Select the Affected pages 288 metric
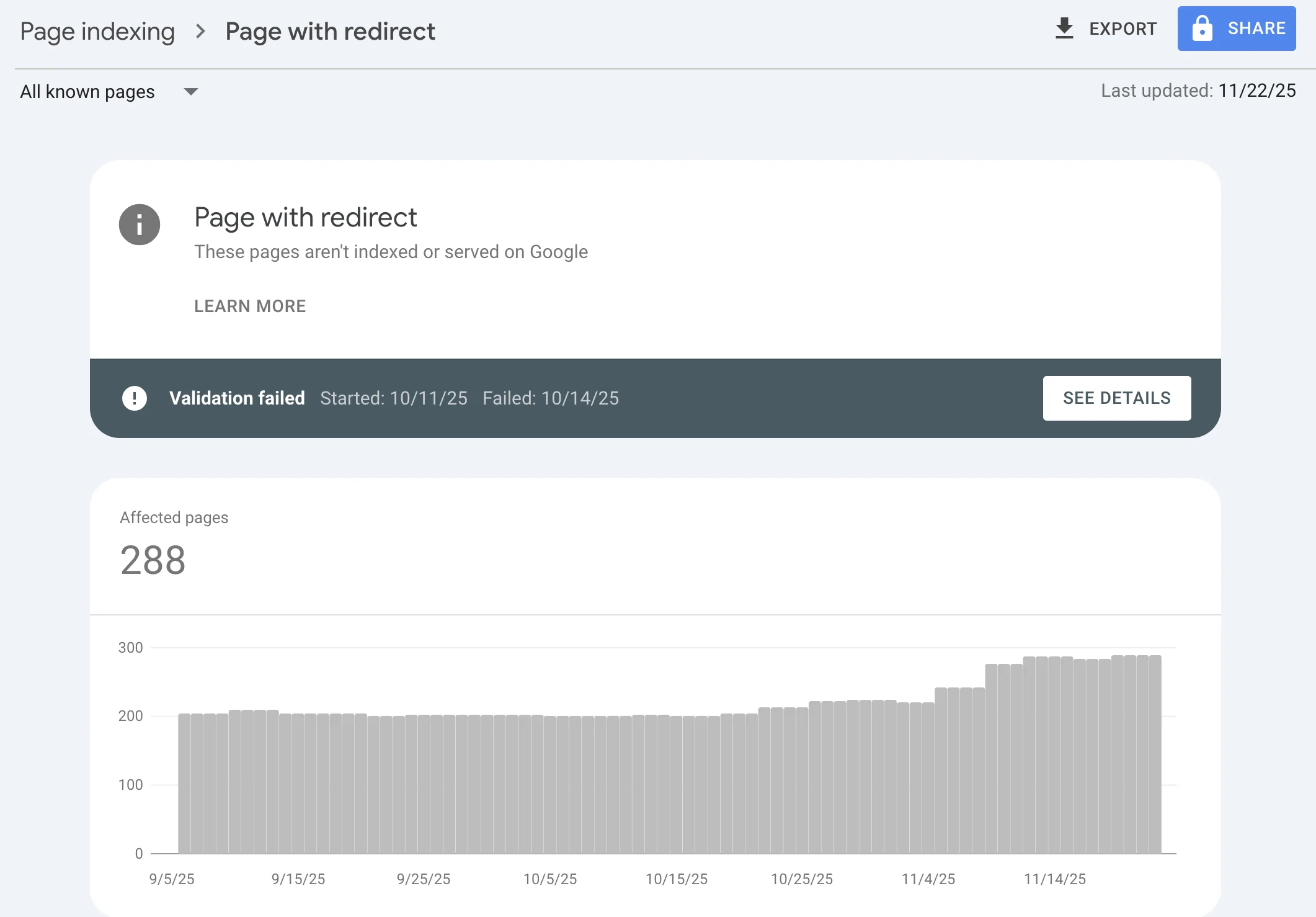1316x917 pixels. [153, 560]
